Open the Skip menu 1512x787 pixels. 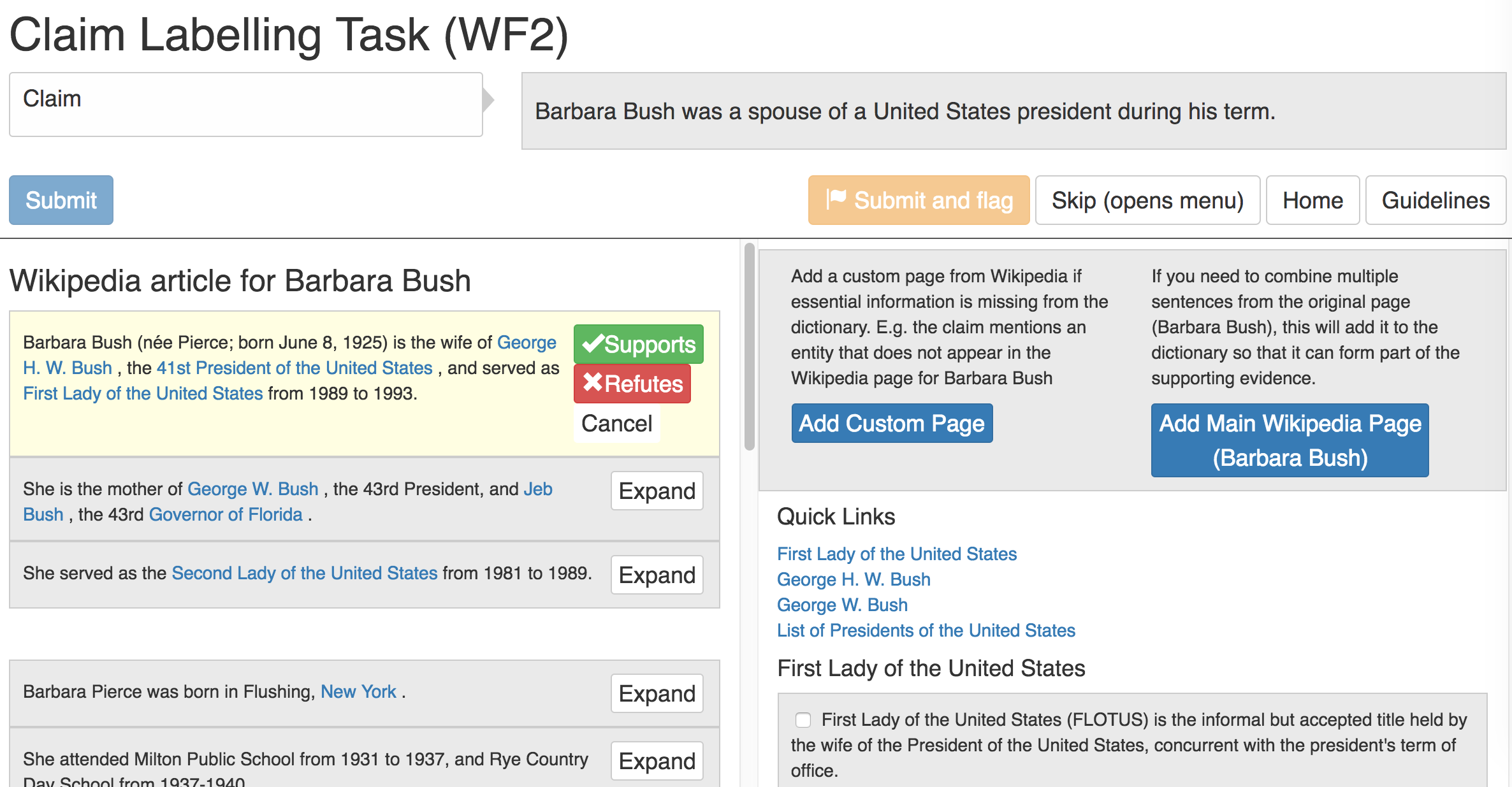coord(1147,200)
